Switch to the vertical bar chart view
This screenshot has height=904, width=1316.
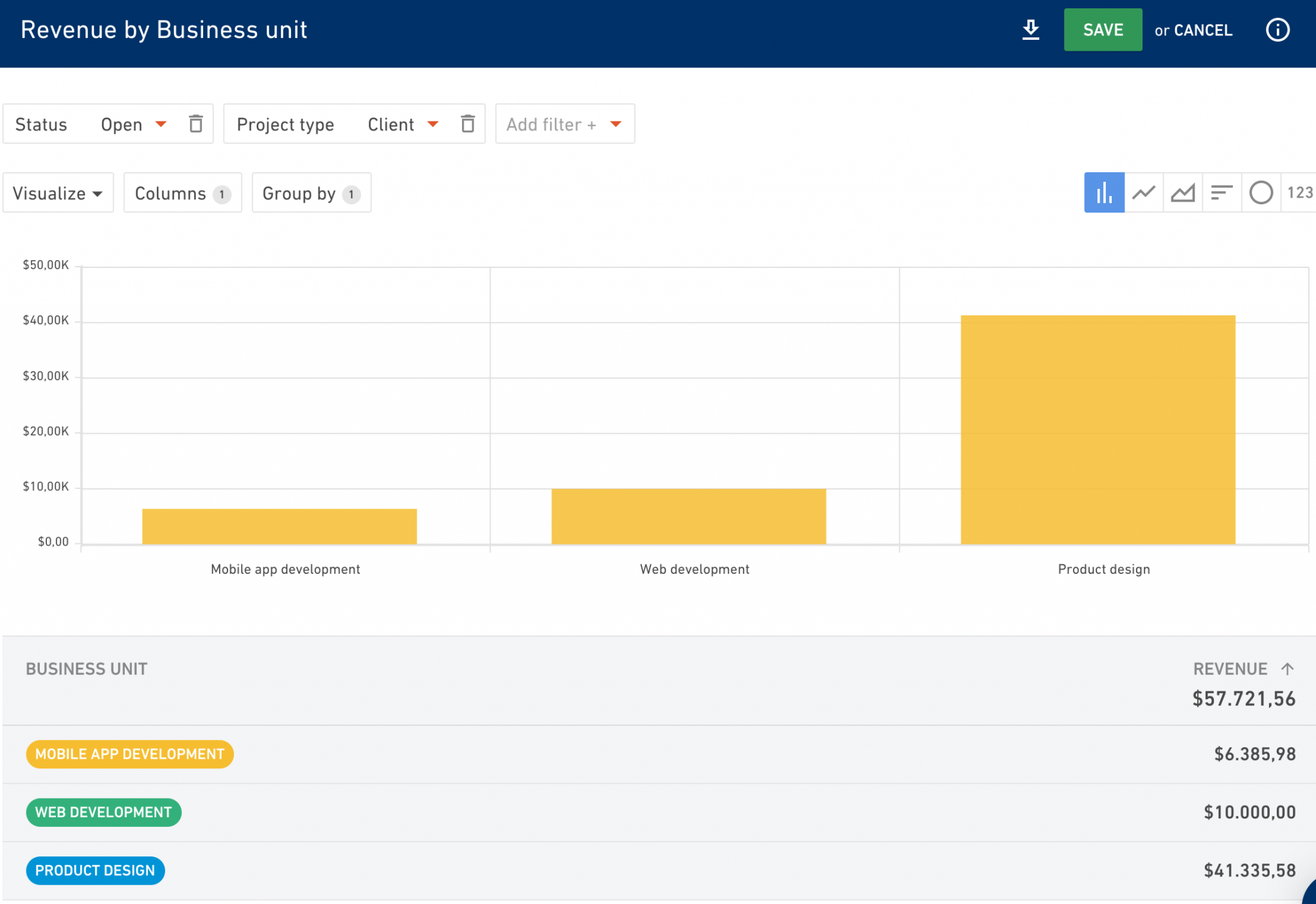[1104, 192]
